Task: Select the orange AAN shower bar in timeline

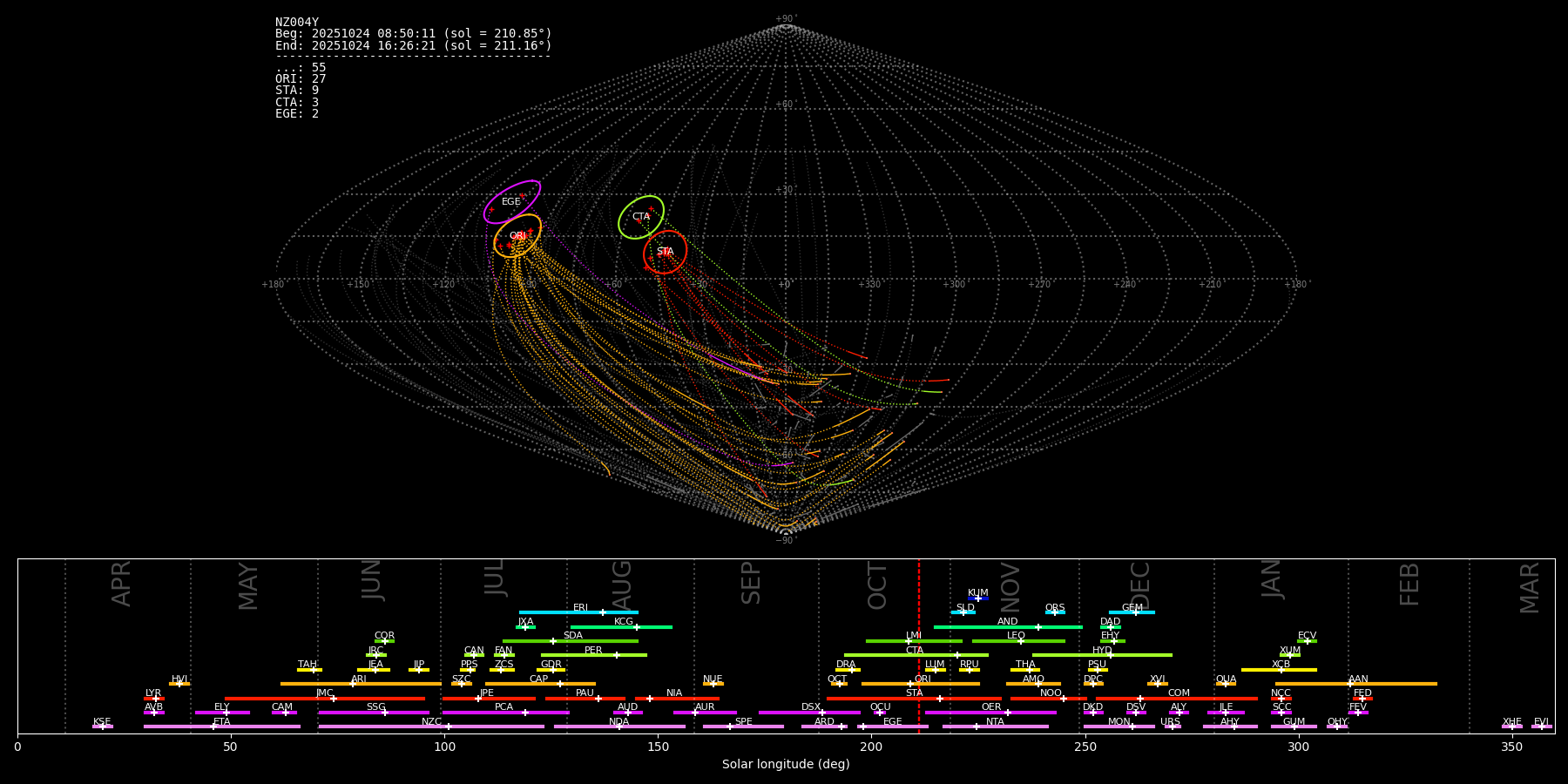Action: click(x=1356, y=684)
